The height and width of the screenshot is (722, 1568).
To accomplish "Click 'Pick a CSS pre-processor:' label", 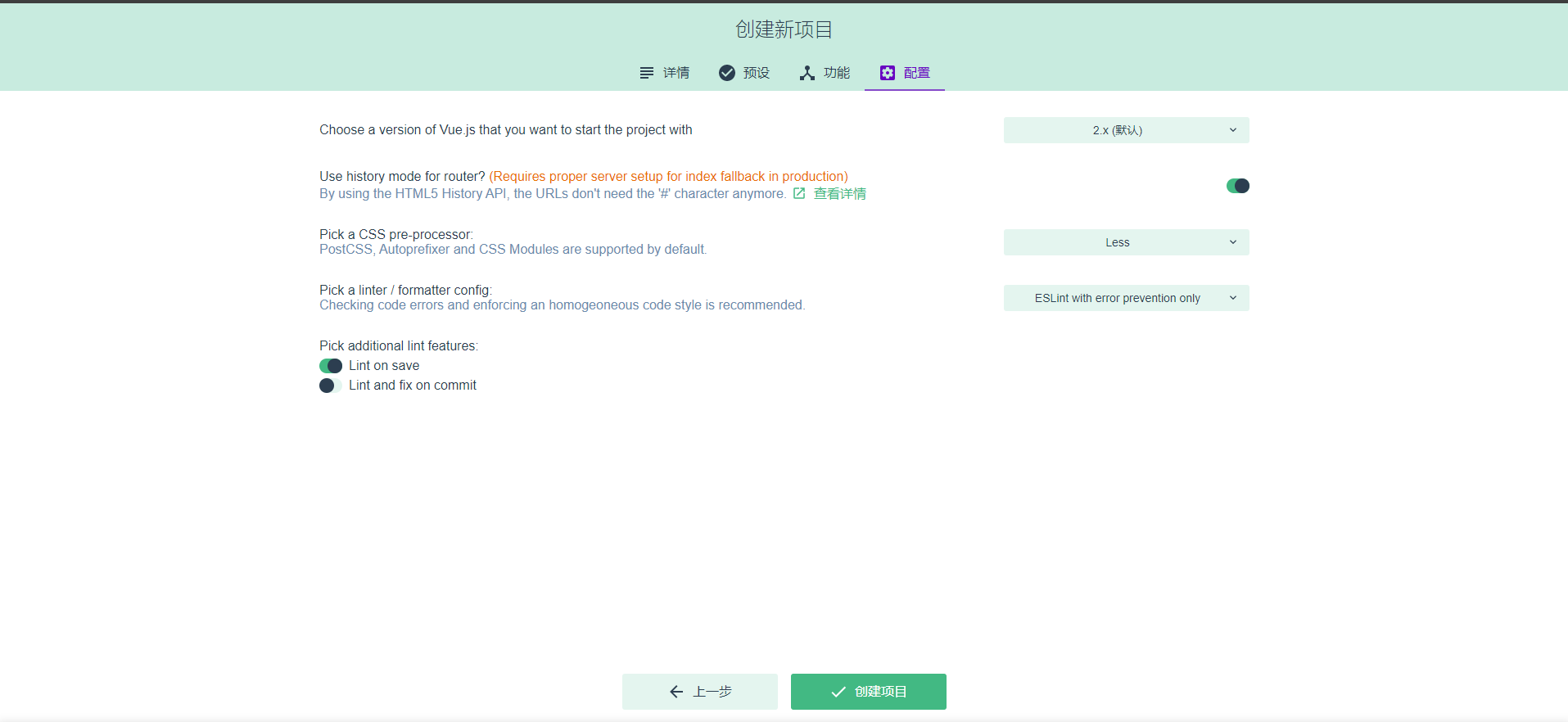I will pyautogui.click(x=396, y=234).
